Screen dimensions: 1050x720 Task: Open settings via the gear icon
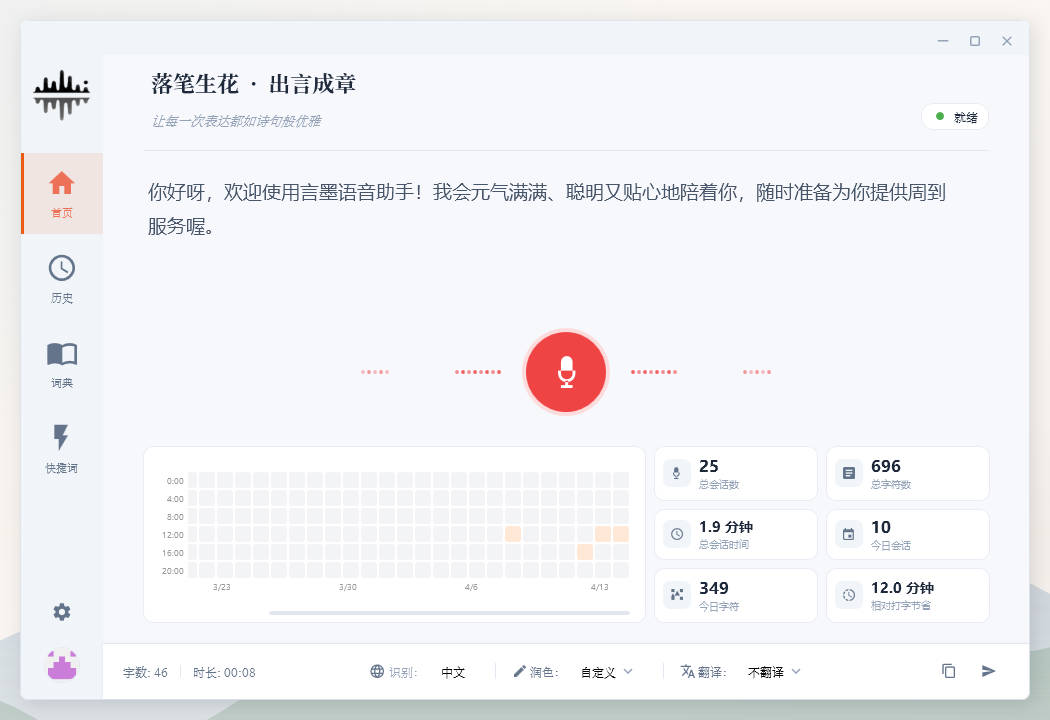click(x=62, y=611)
